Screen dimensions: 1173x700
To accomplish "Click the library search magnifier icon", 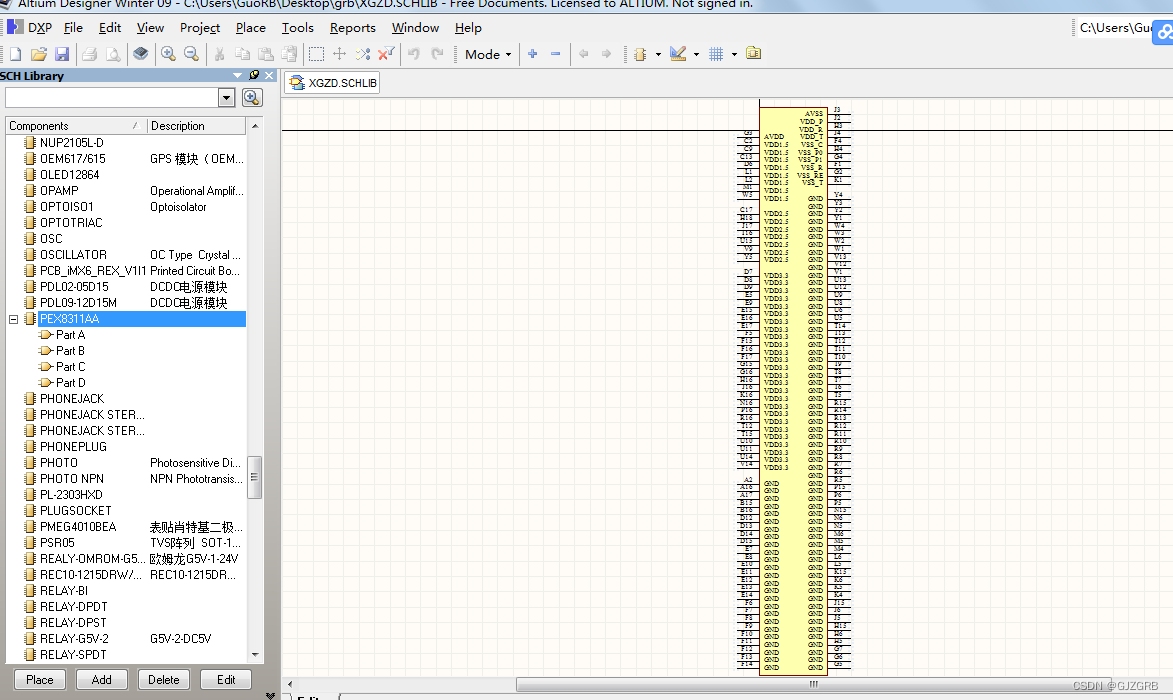I will [253, 97].
